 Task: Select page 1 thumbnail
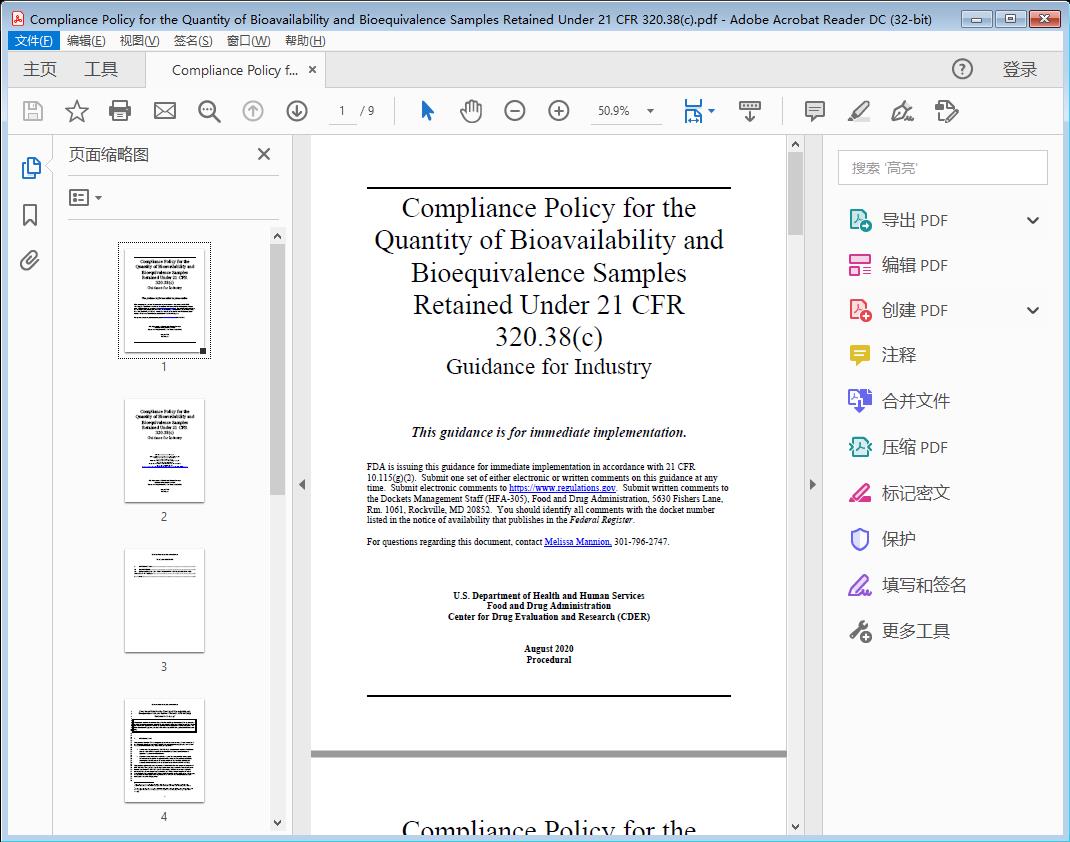tap(164, 300)
